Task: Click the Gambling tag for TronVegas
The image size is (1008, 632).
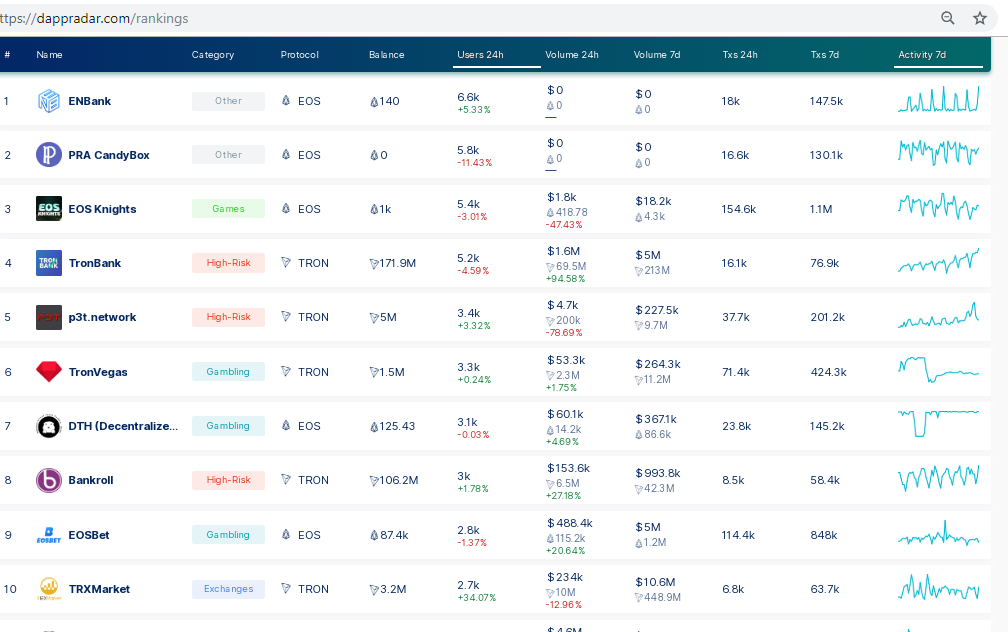Action: tap(228, 372)
